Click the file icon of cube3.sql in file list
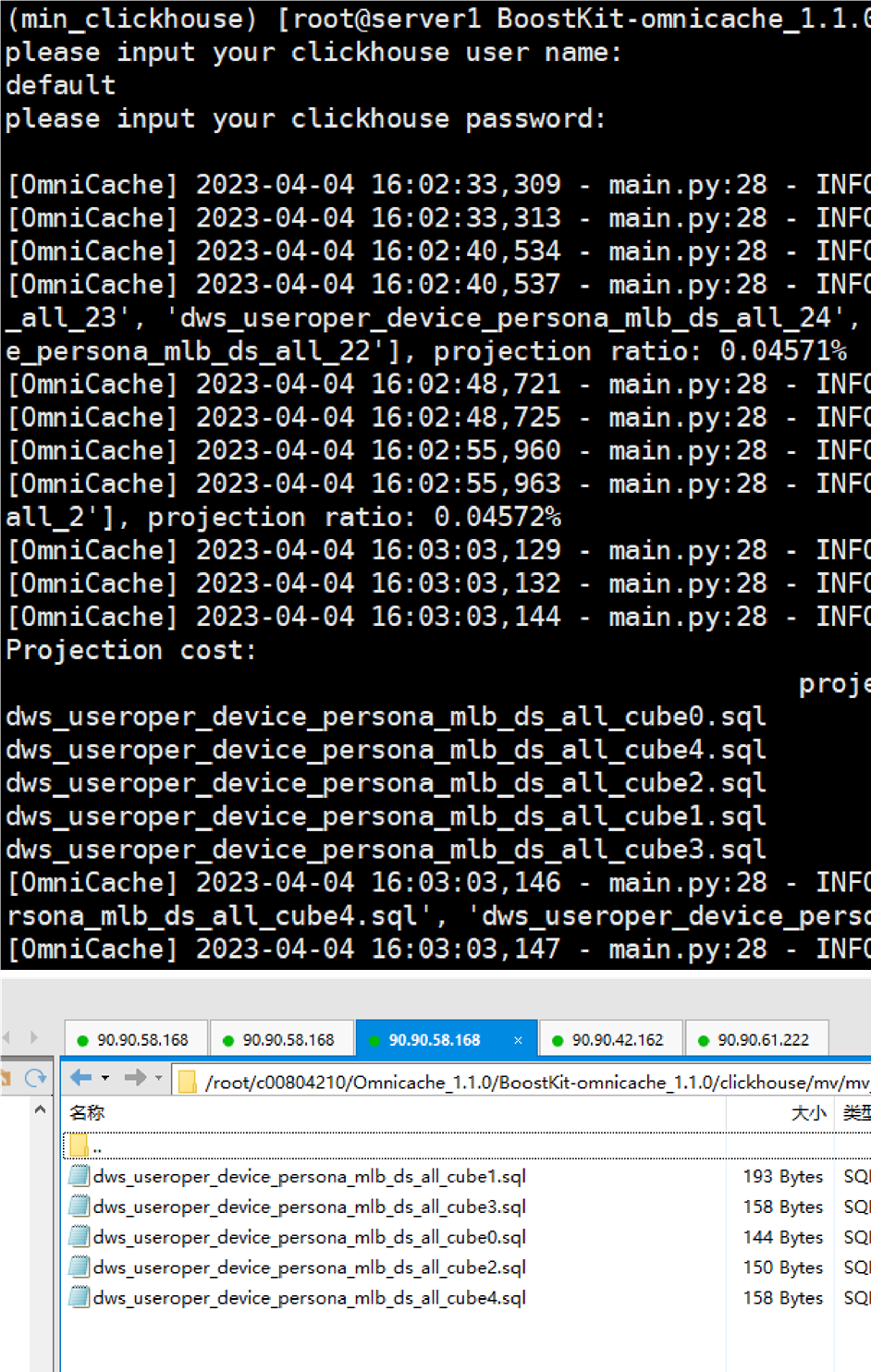Screen dimensions: 871x1372 [x=80, y=1207]
